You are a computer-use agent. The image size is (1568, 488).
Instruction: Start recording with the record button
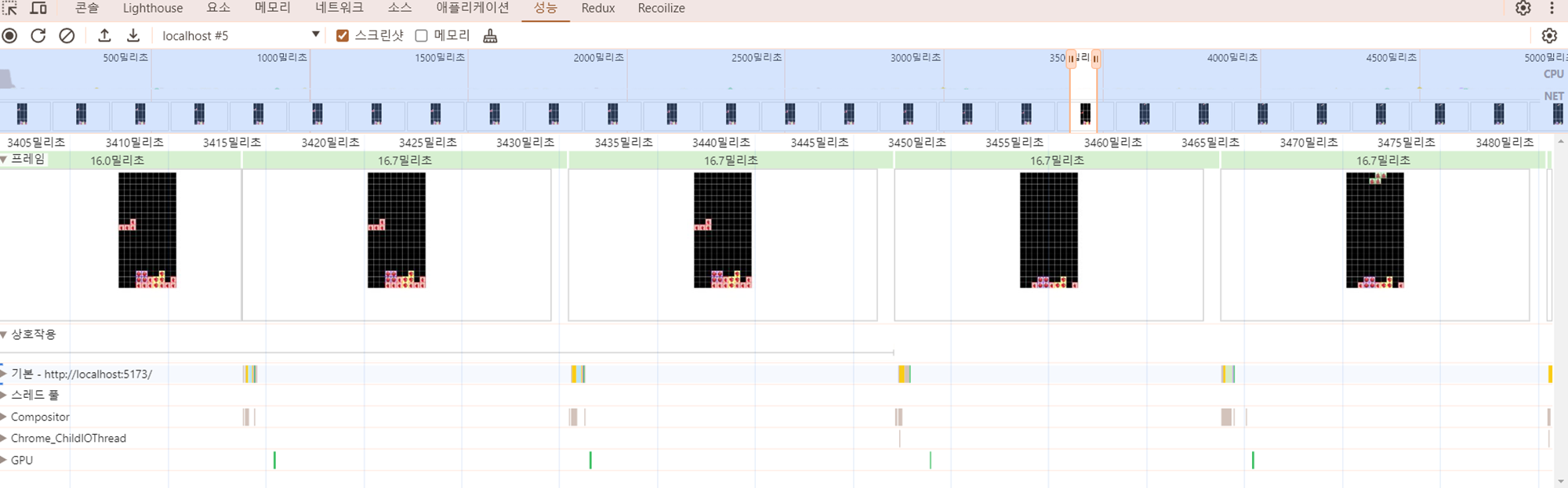pyautogui.click(x=10, y=35)
